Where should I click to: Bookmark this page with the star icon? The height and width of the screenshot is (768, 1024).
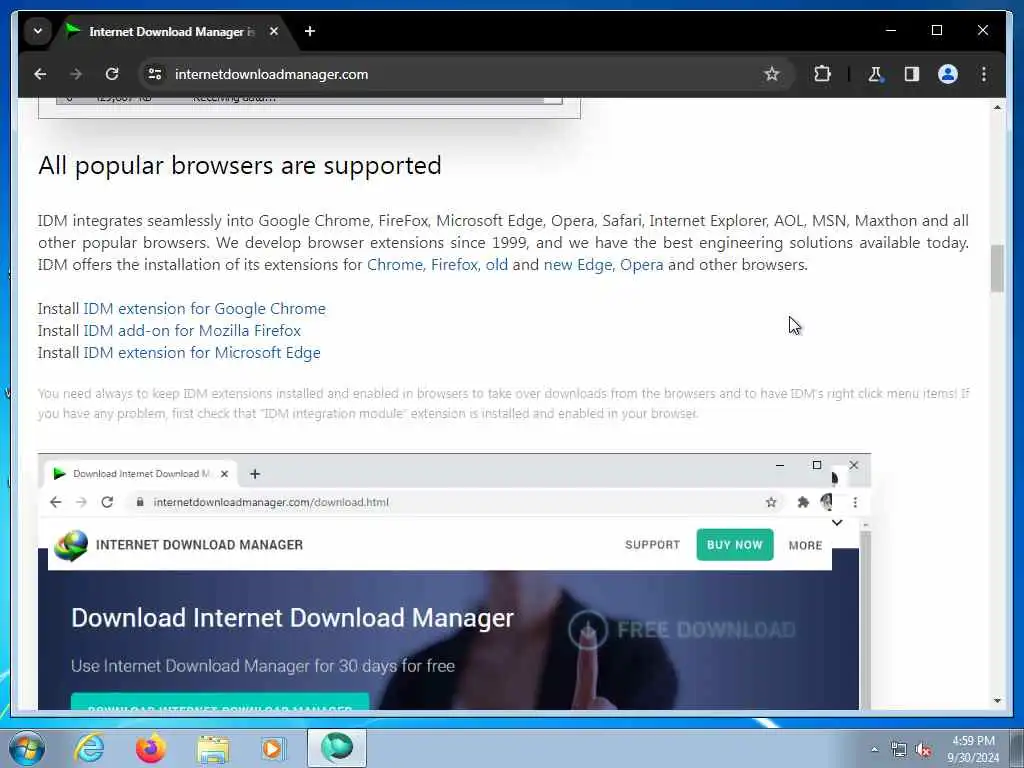tap(772, 74)
